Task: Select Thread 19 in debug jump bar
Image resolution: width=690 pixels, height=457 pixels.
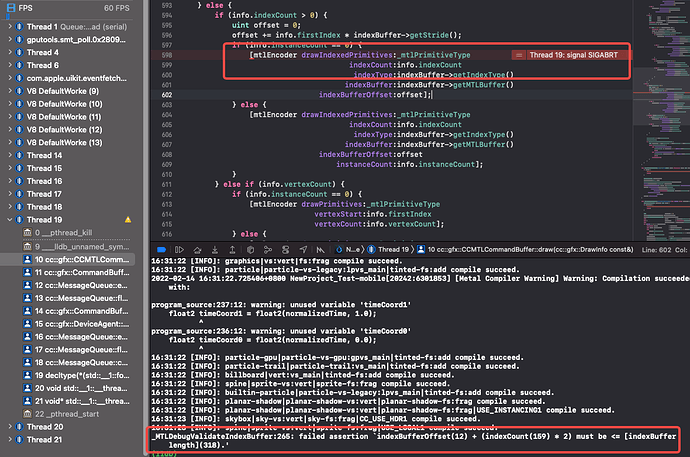Action: coord(389,250)
